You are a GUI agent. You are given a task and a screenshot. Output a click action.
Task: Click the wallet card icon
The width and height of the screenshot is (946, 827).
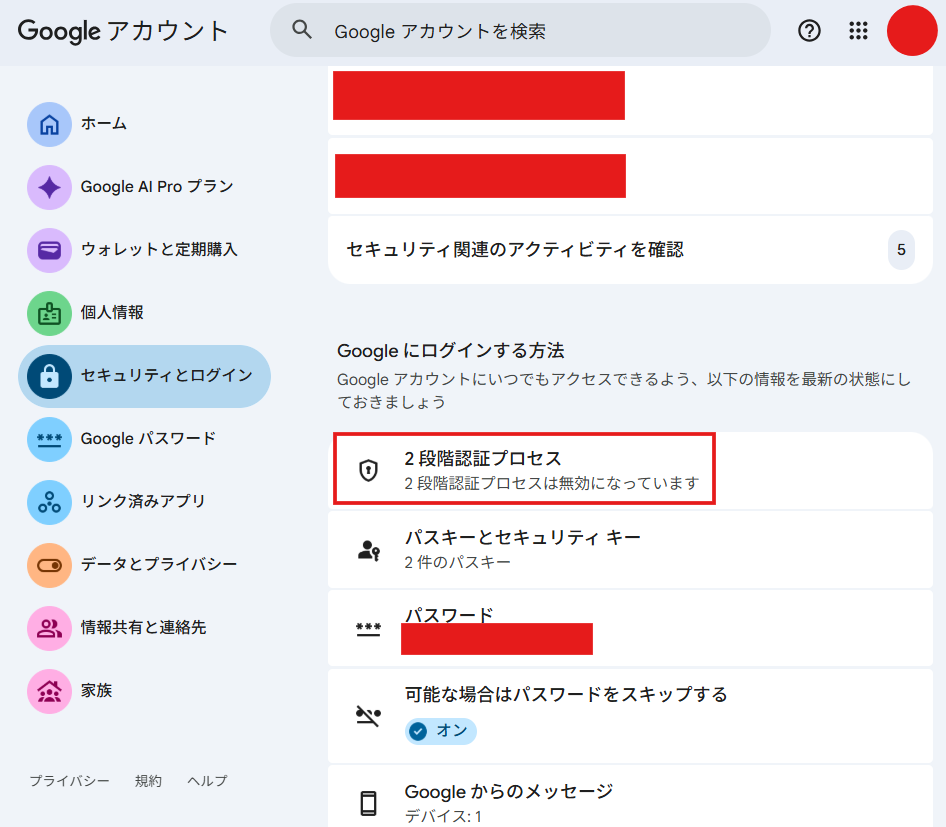click(x=49, y=250)
